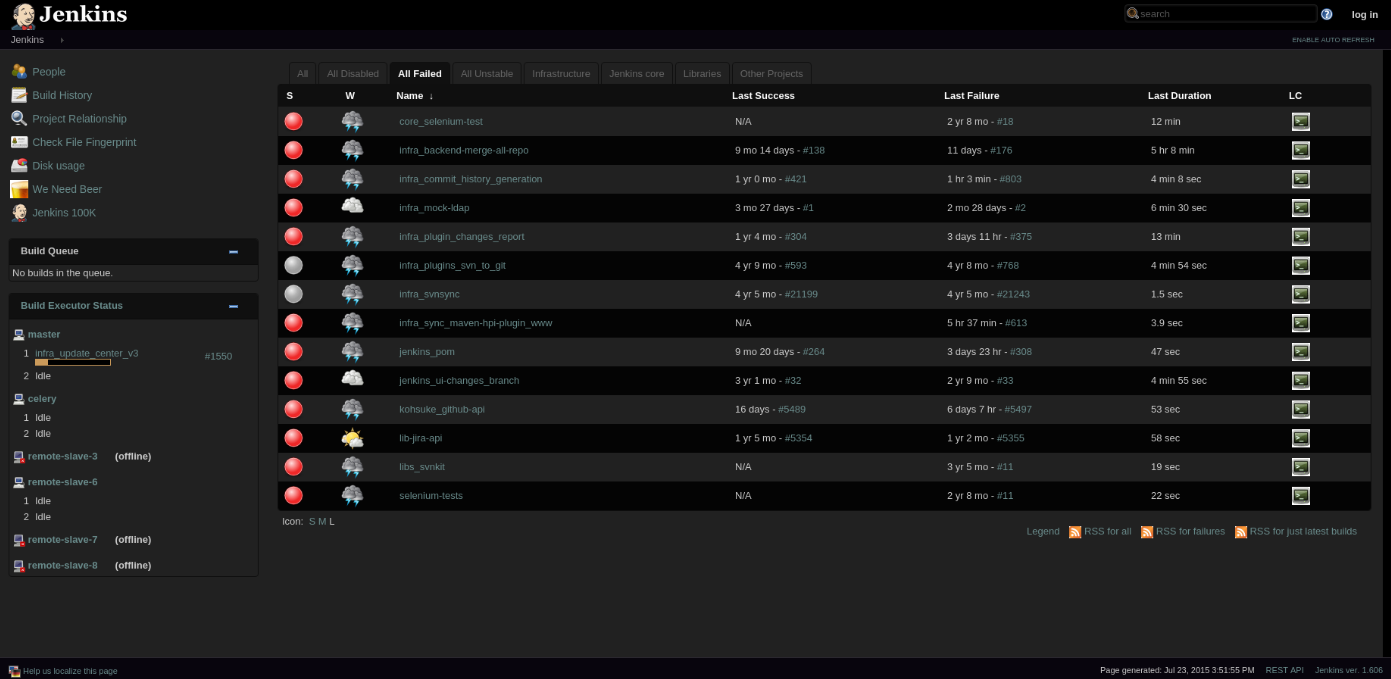Viewport: 1391px width, 679px height.
Task: Click the localize this page icon
Action: tap(14, 671)
